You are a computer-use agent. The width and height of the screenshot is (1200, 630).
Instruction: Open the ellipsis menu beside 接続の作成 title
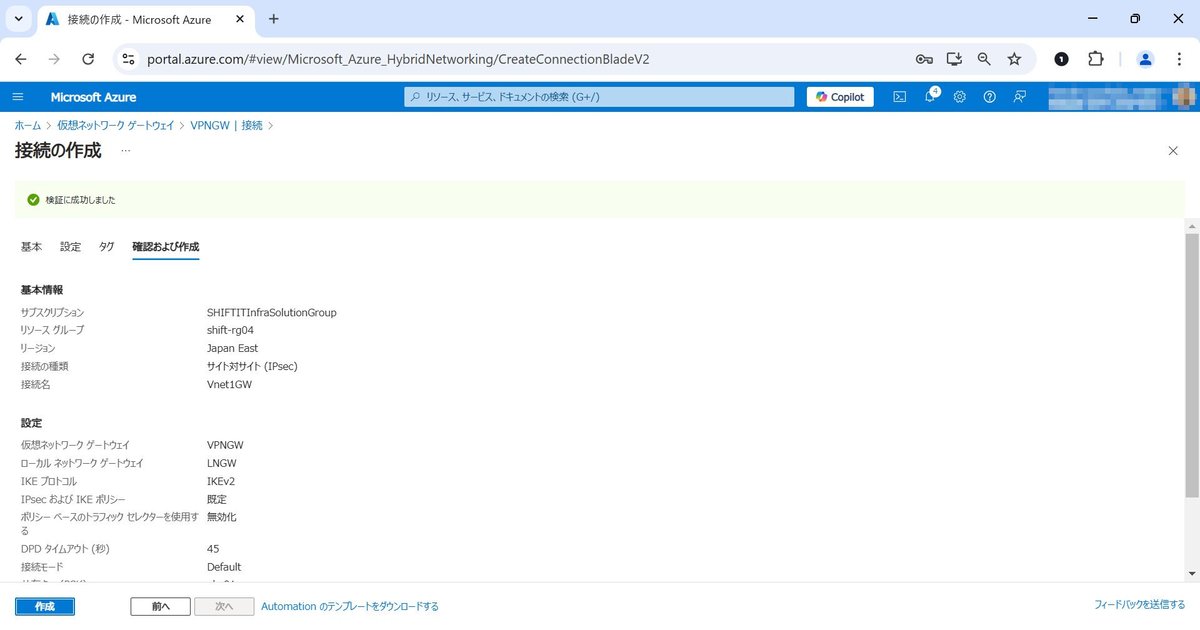point(125,150)
